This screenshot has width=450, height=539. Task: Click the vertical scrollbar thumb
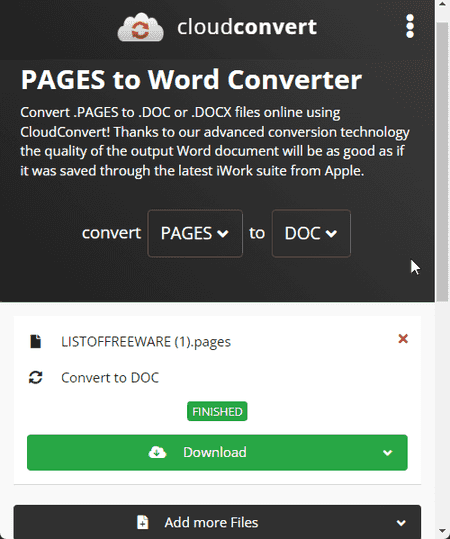click(x=442, y=162)
